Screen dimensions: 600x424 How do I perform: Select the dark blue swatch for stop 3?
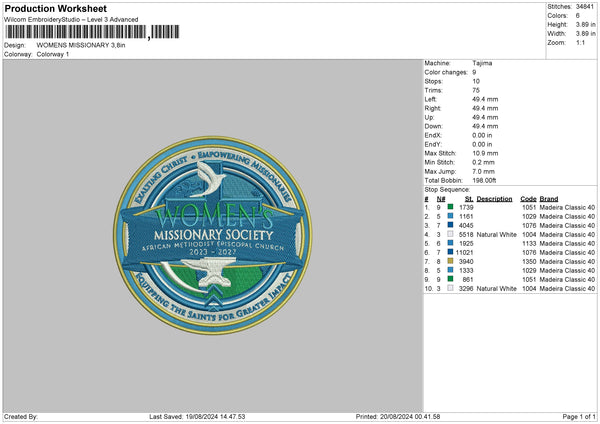coord(450,225)
